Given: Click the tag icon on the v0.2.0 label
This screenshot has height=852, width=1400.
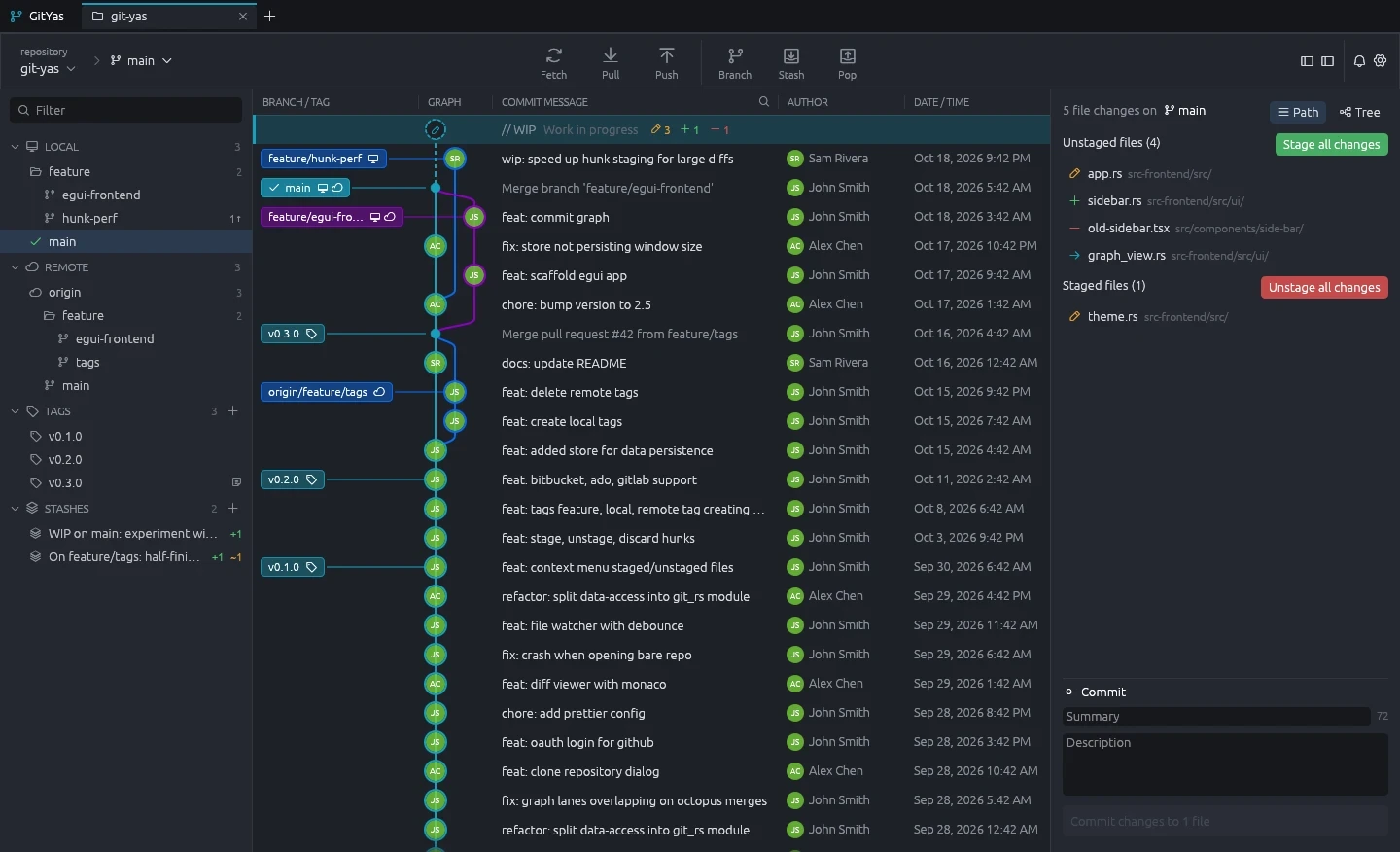Looking at the screenshot, I should (312, 479).
